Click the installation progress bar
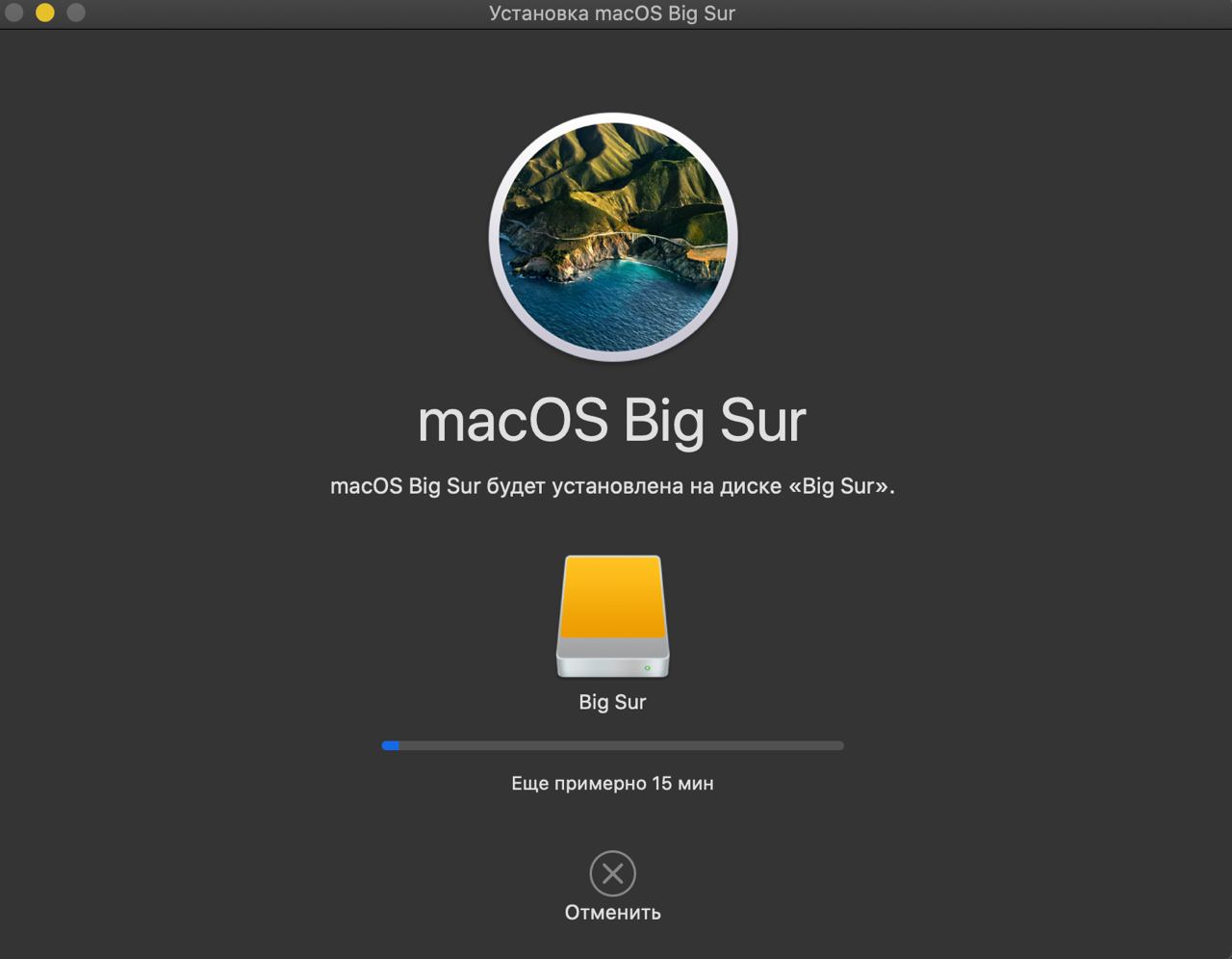The image size is (1232, 959). point(612,745)
